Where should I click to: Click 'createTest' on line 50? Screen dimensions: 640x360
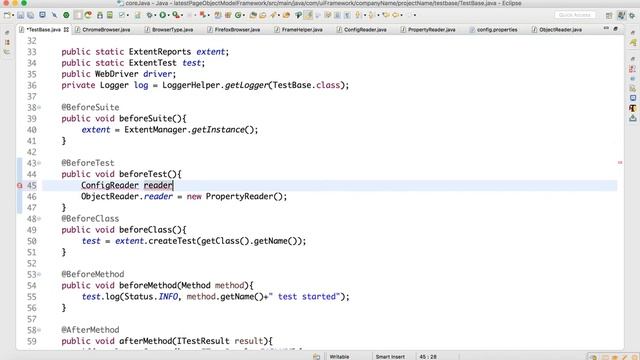tap(172, 241)
